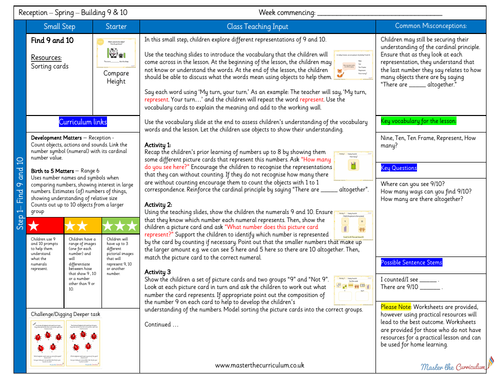This screenshot has width=500, height=375.
Task: Click the Activity 1 slide thumbnail
Action: tap(353, 166)
